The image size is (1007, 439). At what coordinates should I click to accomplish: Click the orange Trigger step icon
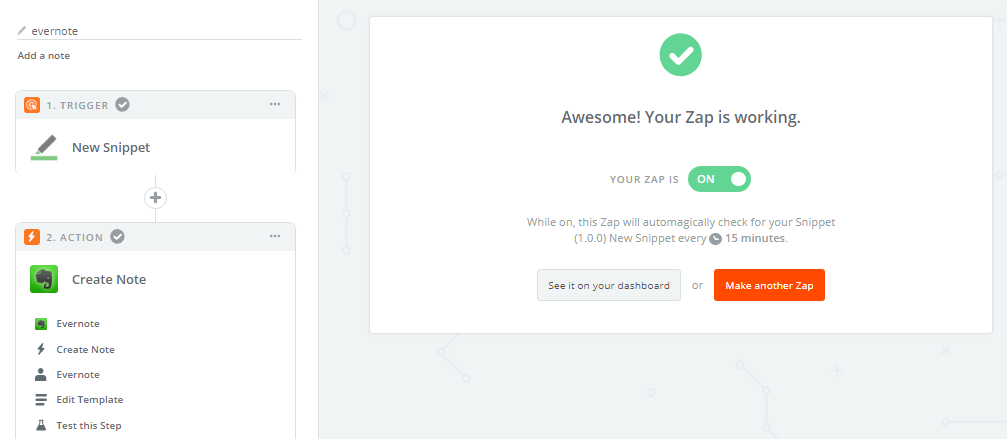pos(32,105)
